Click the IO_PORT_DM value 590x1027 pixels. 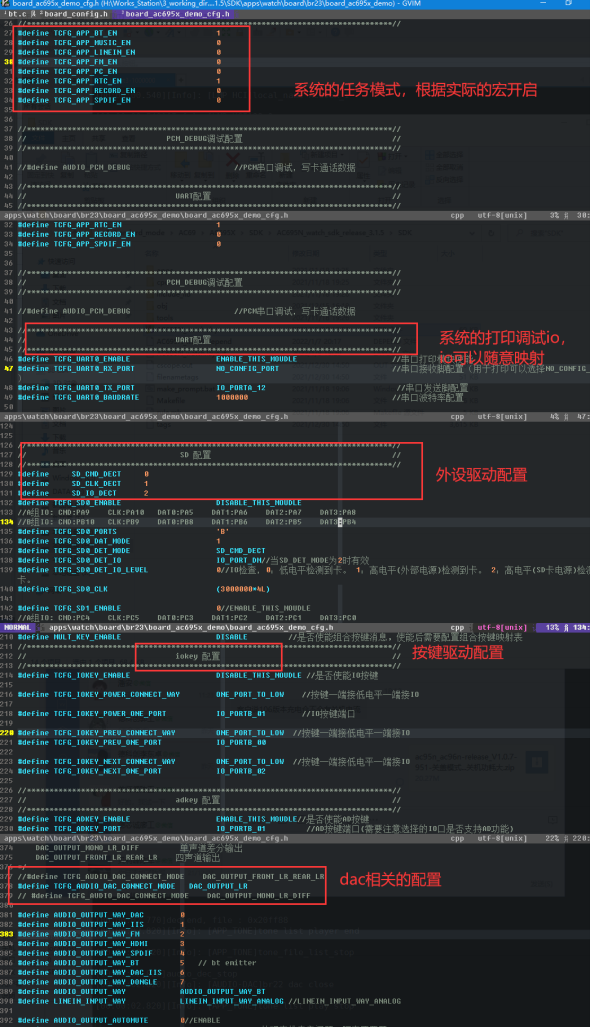pyautogui.click(x=238, y=561)
